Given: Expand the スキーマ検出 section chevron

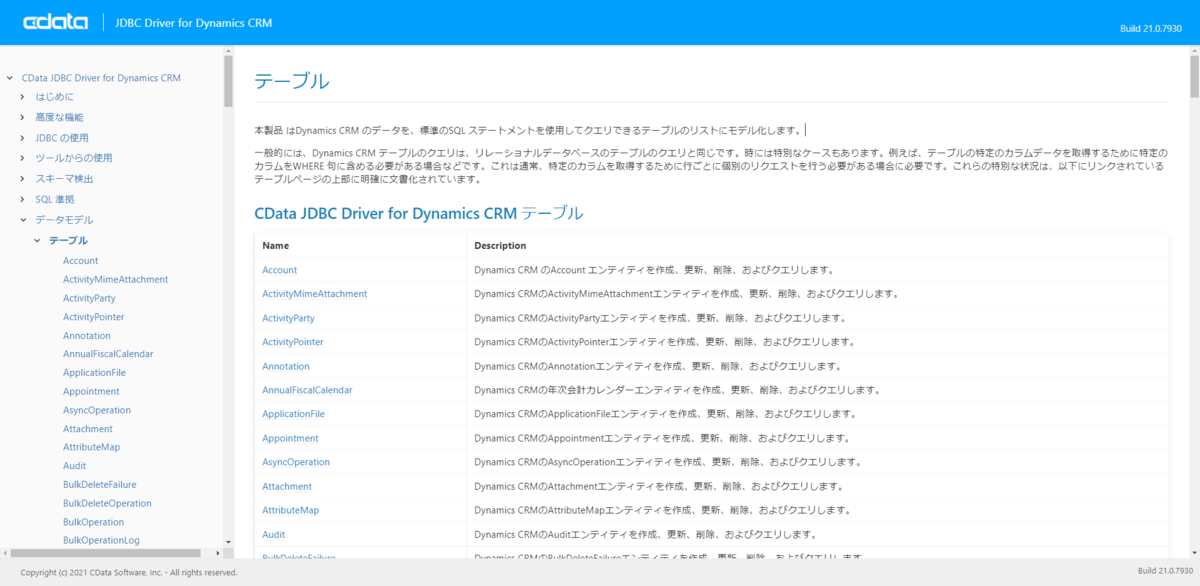Looking at the screenshot, I should pos(23,179).
